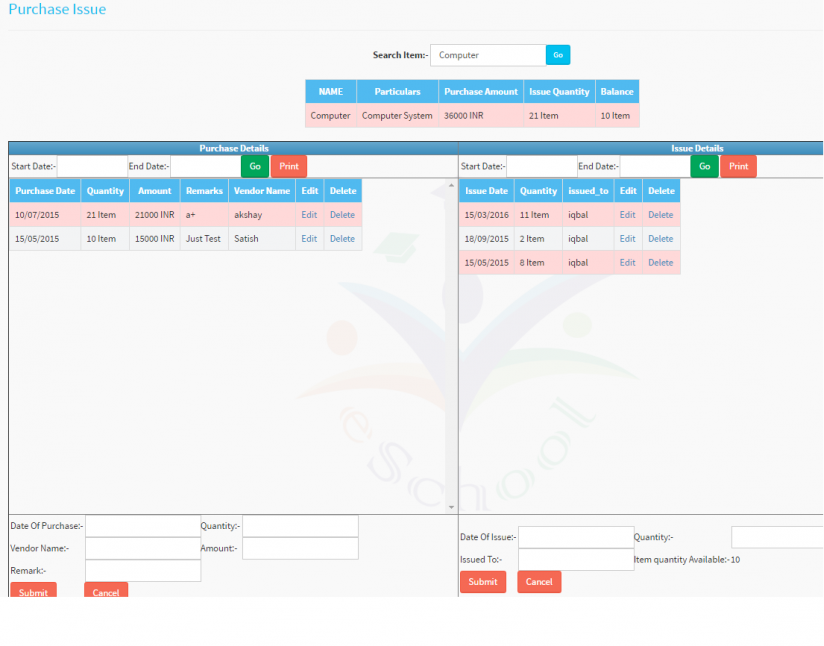Edit the 8 Item issue for iqbal
Viewport: 824px width, 646px height.
click(x=627, y=262)
